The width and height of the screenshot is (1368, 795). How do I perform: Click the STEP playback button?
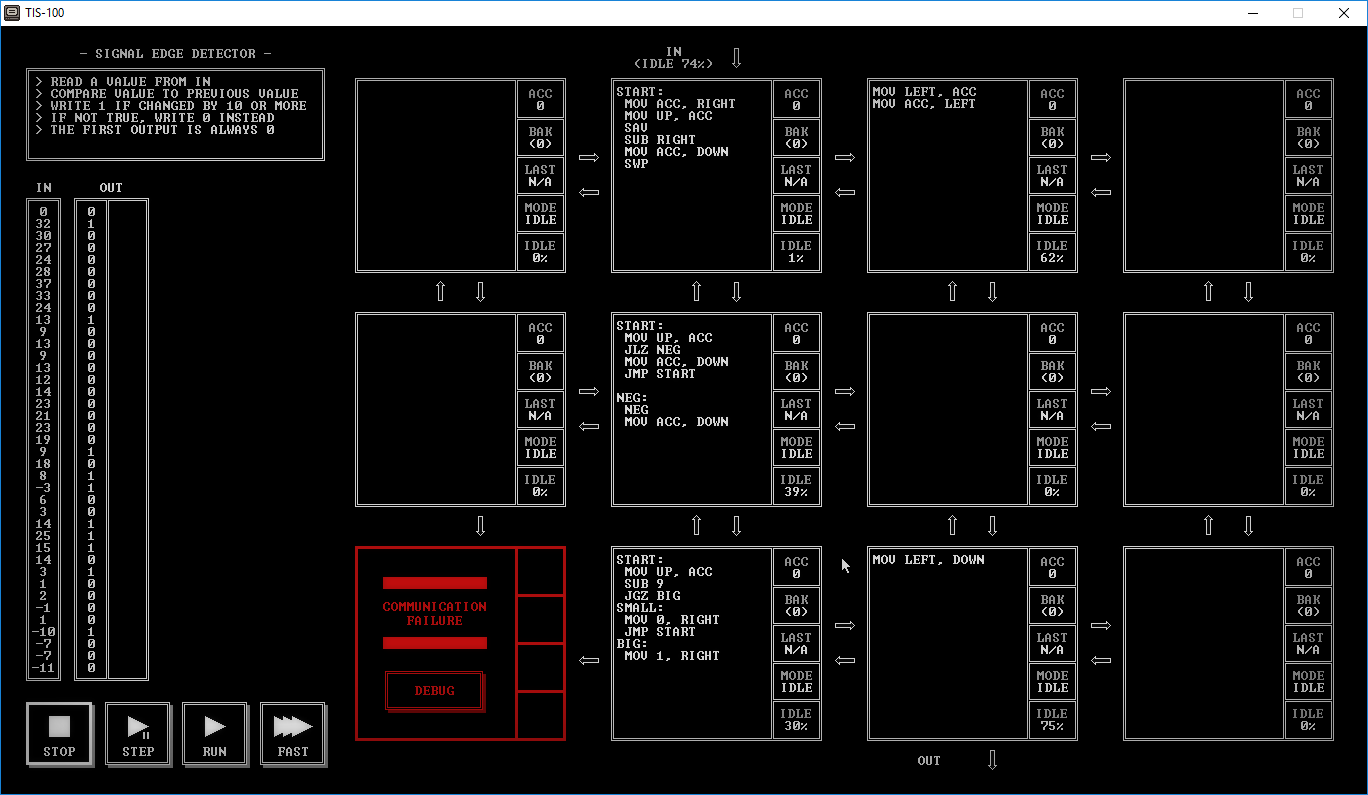point(138,734)
